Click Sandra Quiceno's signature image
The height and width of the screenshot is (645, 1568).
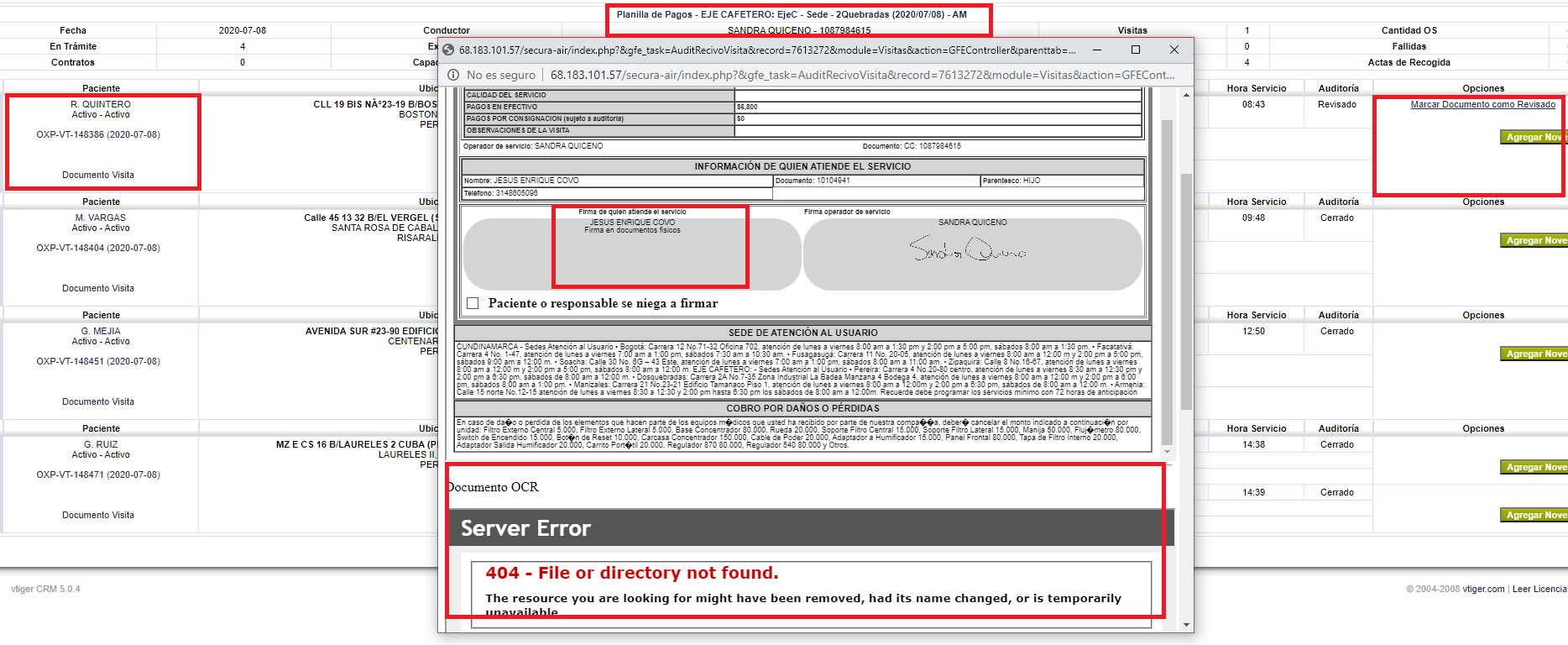click(x=968, y=249)
